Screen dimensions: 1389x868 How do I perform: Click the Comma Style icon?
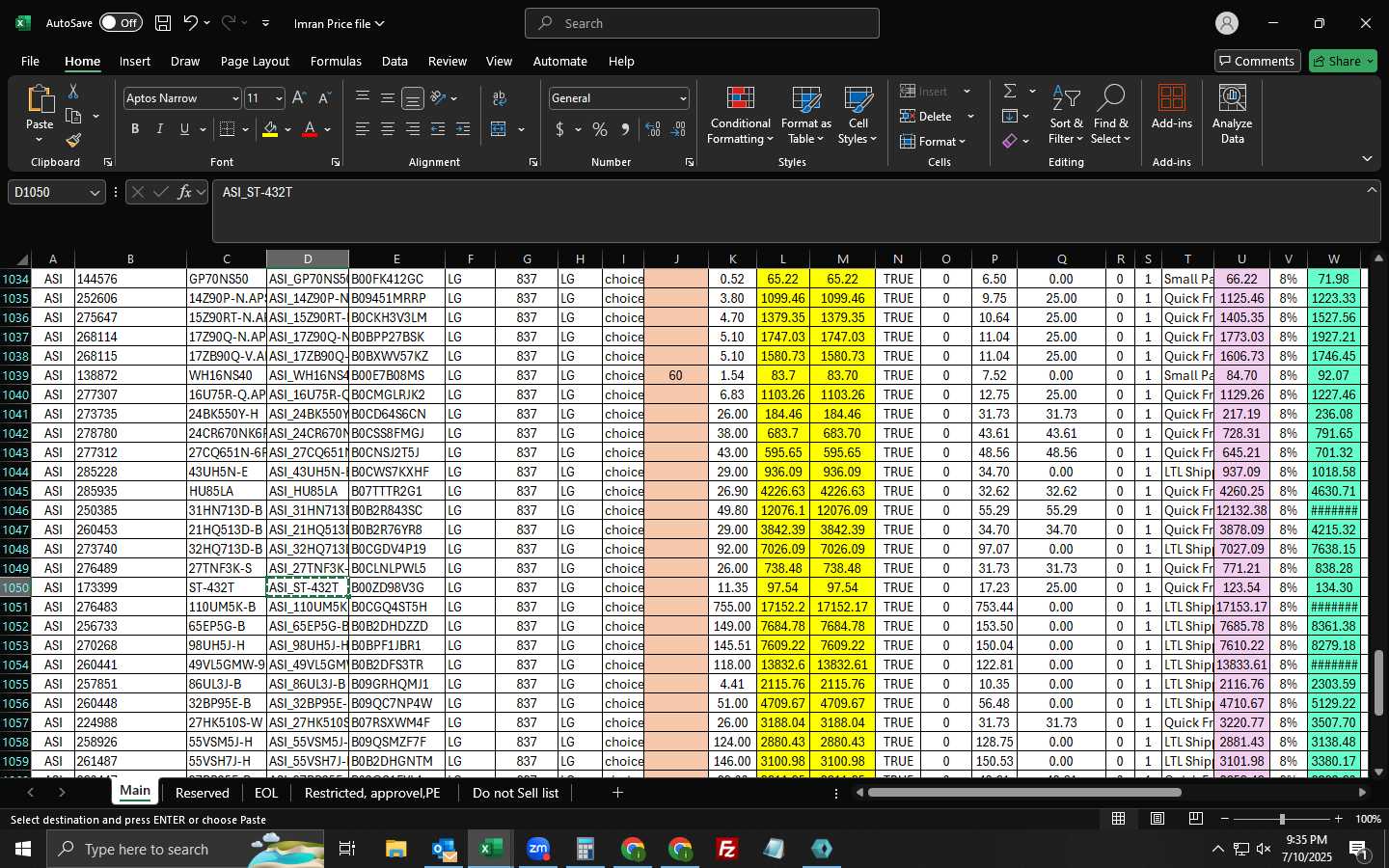pos(625,129)
